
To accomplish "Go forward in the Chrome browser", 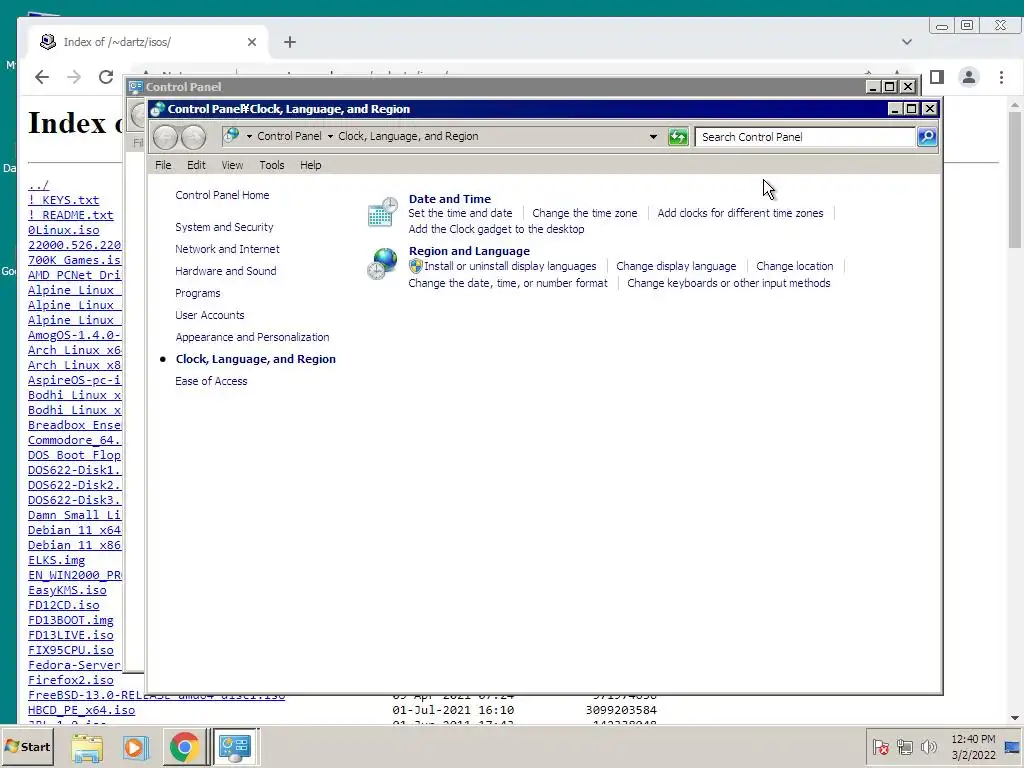I will (x=74, y=77).
